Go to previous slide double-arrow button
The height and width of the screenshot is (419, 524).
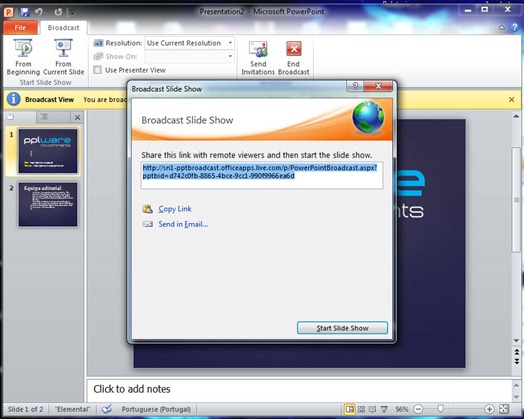[516, 352]
